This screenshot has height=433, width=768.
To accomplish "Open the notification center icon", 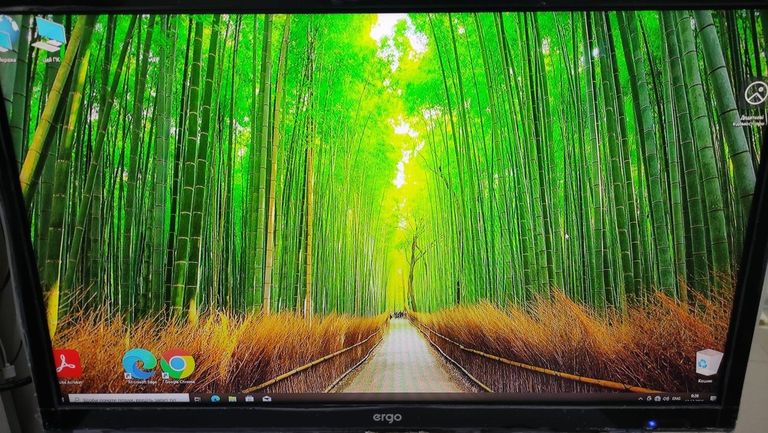I will pyautogui.click(x=712, y=398).
